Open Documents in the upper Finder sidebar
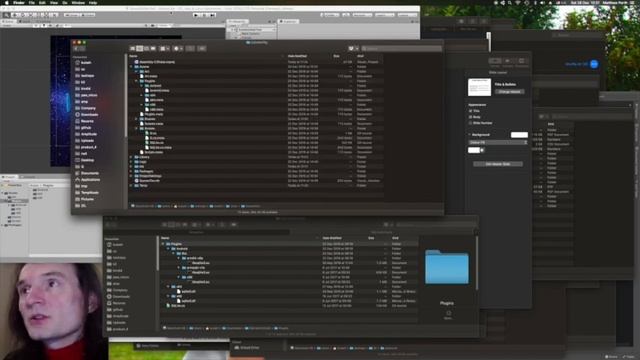 [87, 173]
